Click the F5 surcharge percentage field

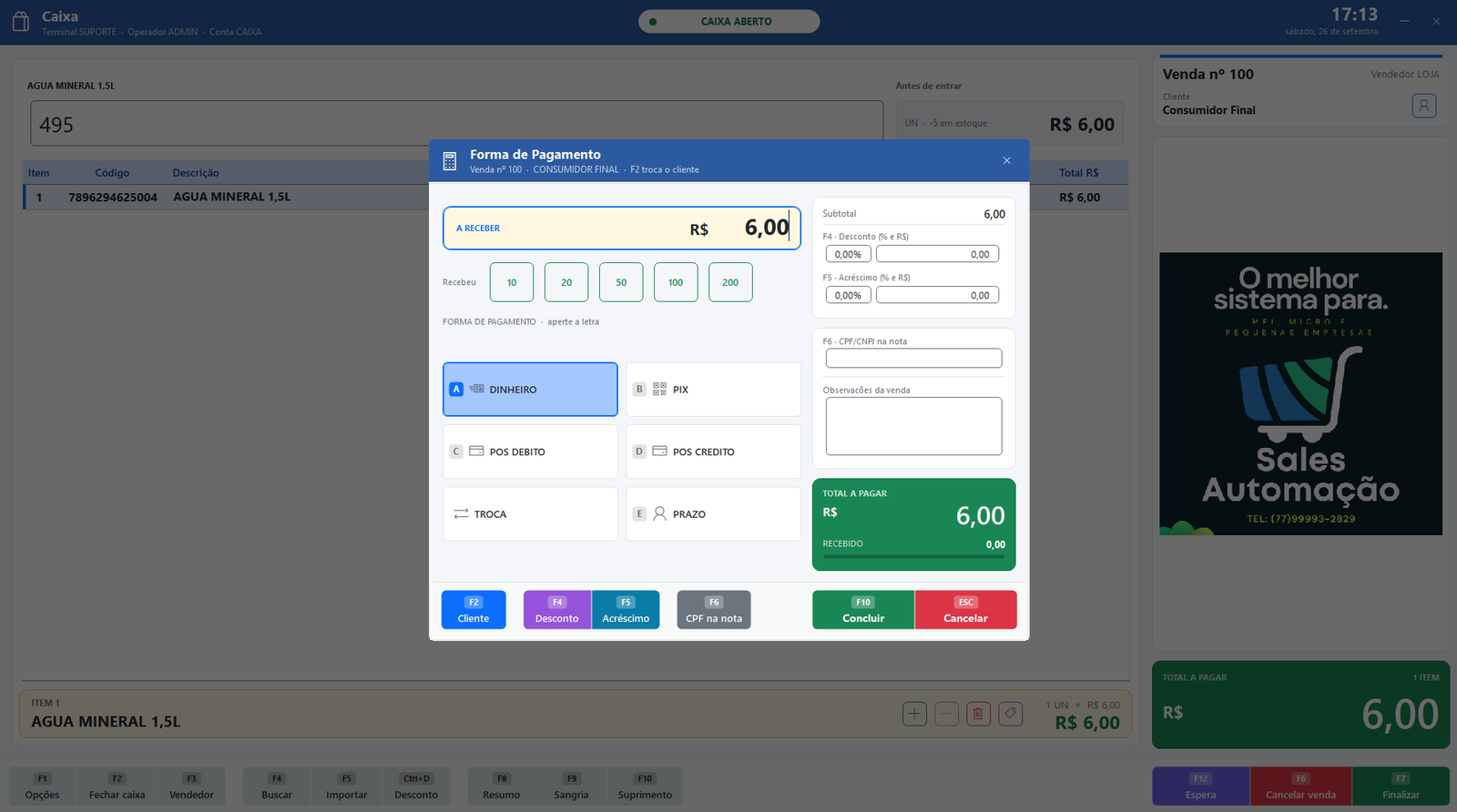(848, 295)
